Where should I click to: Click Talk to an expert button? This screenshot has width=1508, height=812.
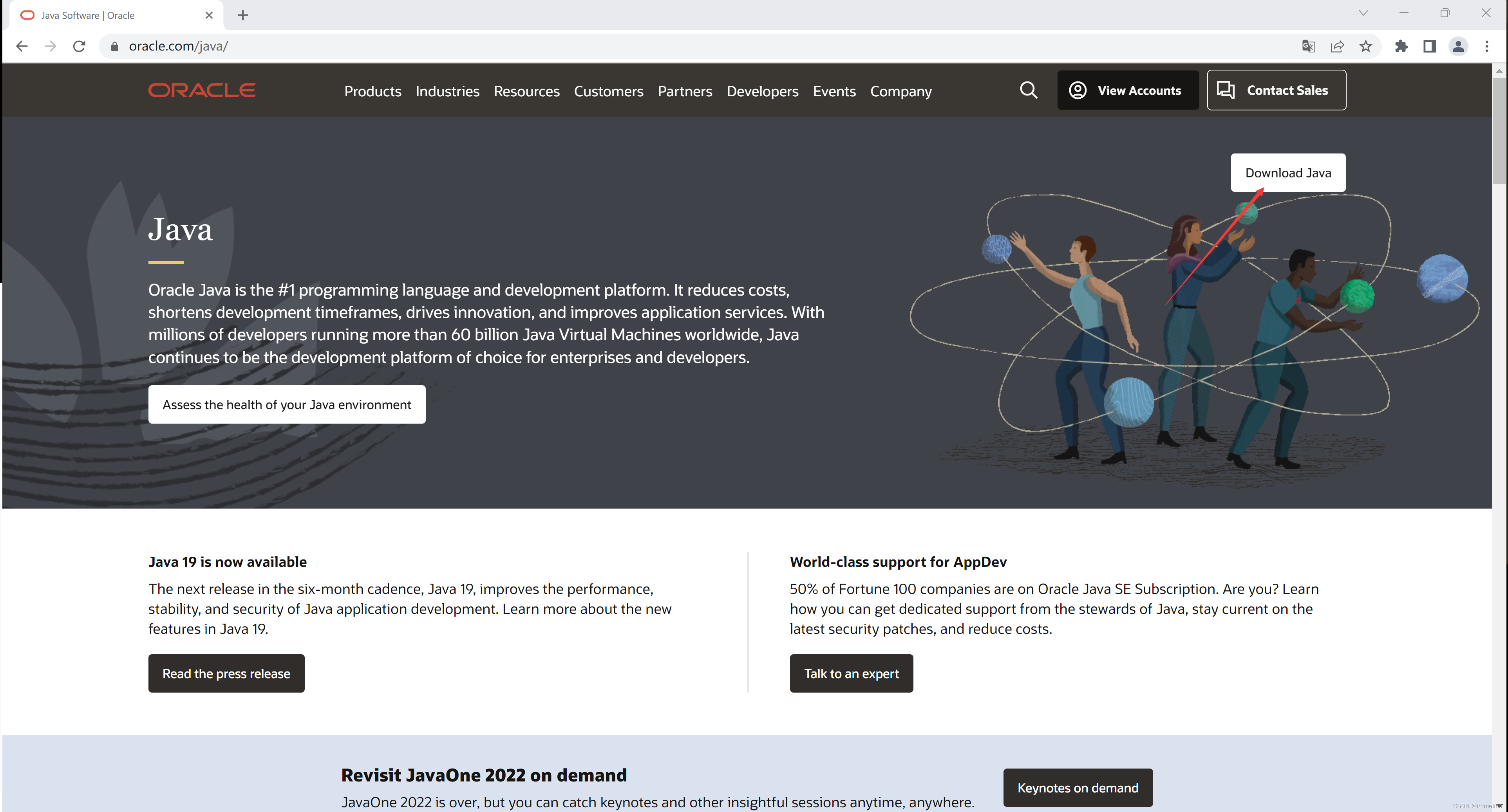coord(851,673)
